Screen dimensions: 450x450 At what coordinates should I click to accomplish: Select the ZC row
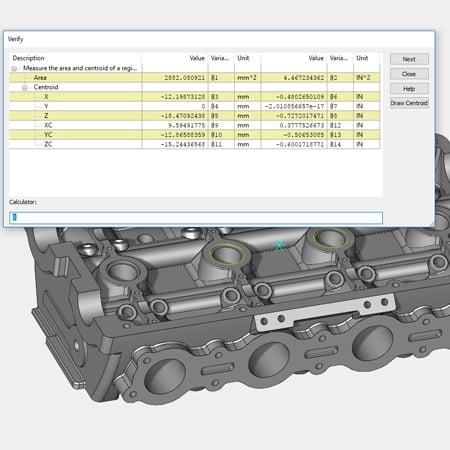coord(194,144)
